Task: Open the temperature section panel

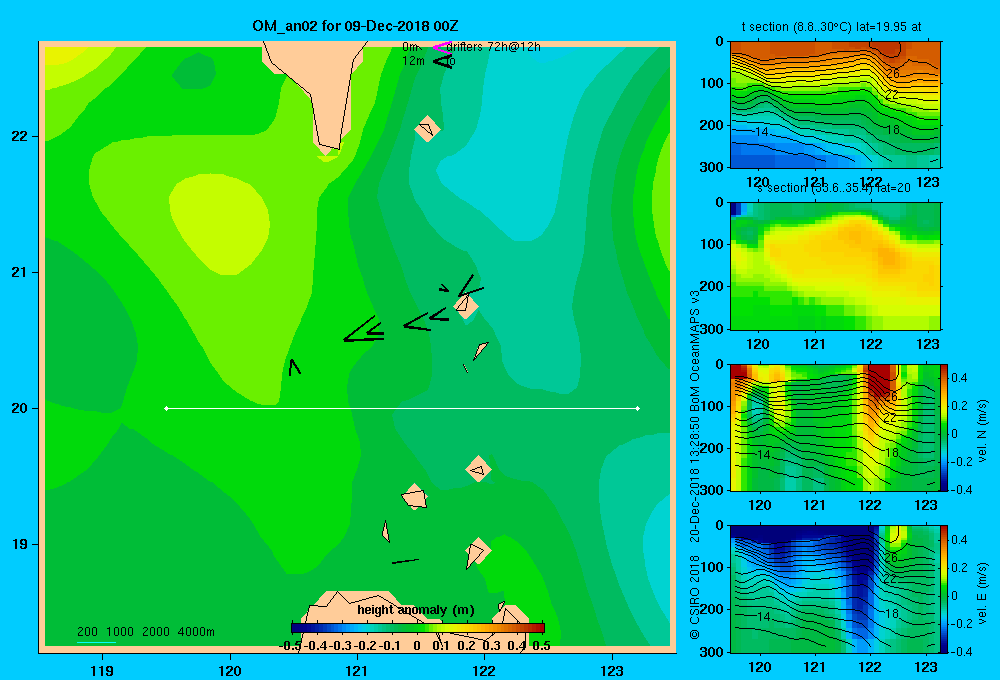Action: click(835, 104)
